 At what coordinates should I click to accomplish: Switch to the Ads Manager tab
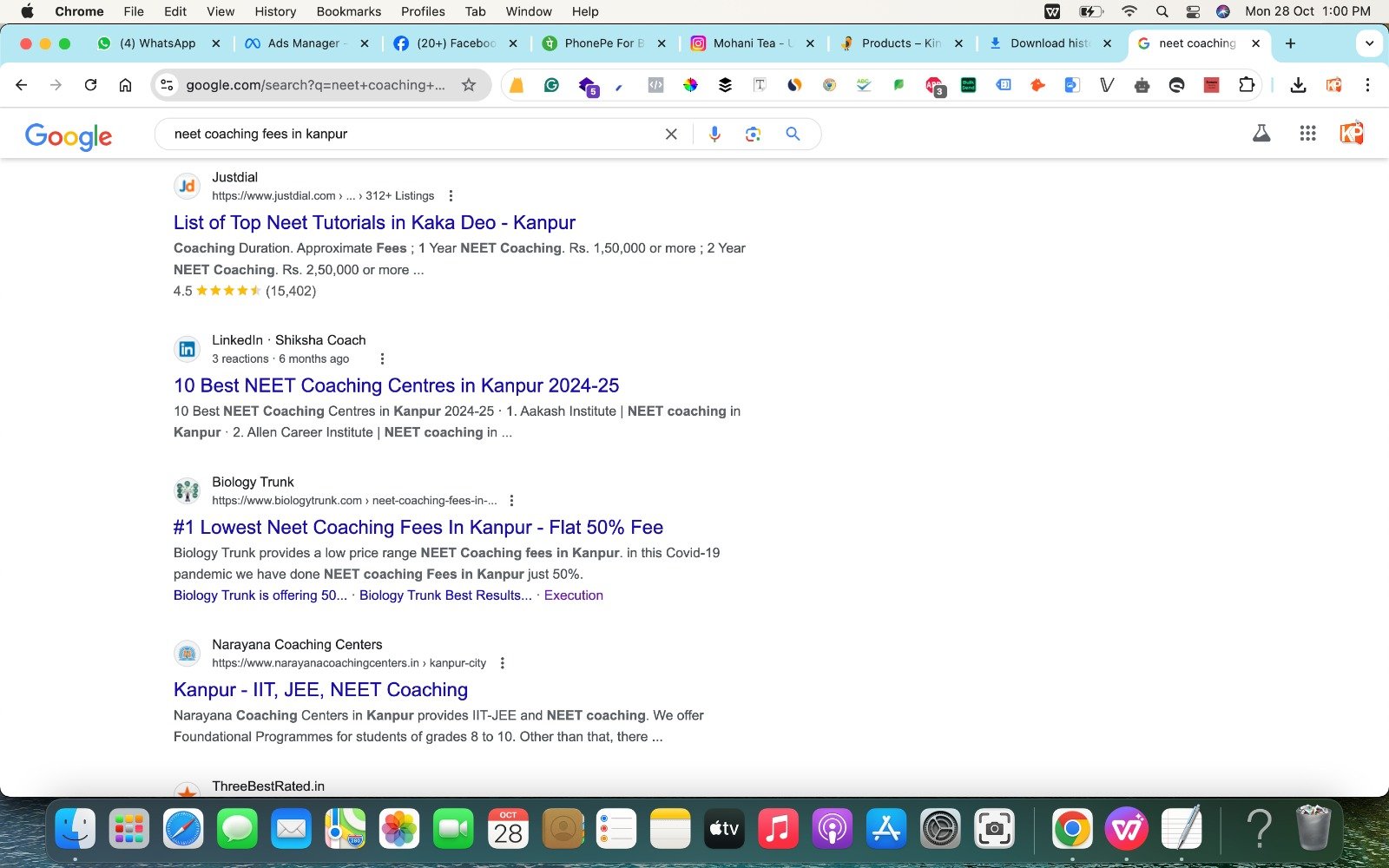pos(303,43)
